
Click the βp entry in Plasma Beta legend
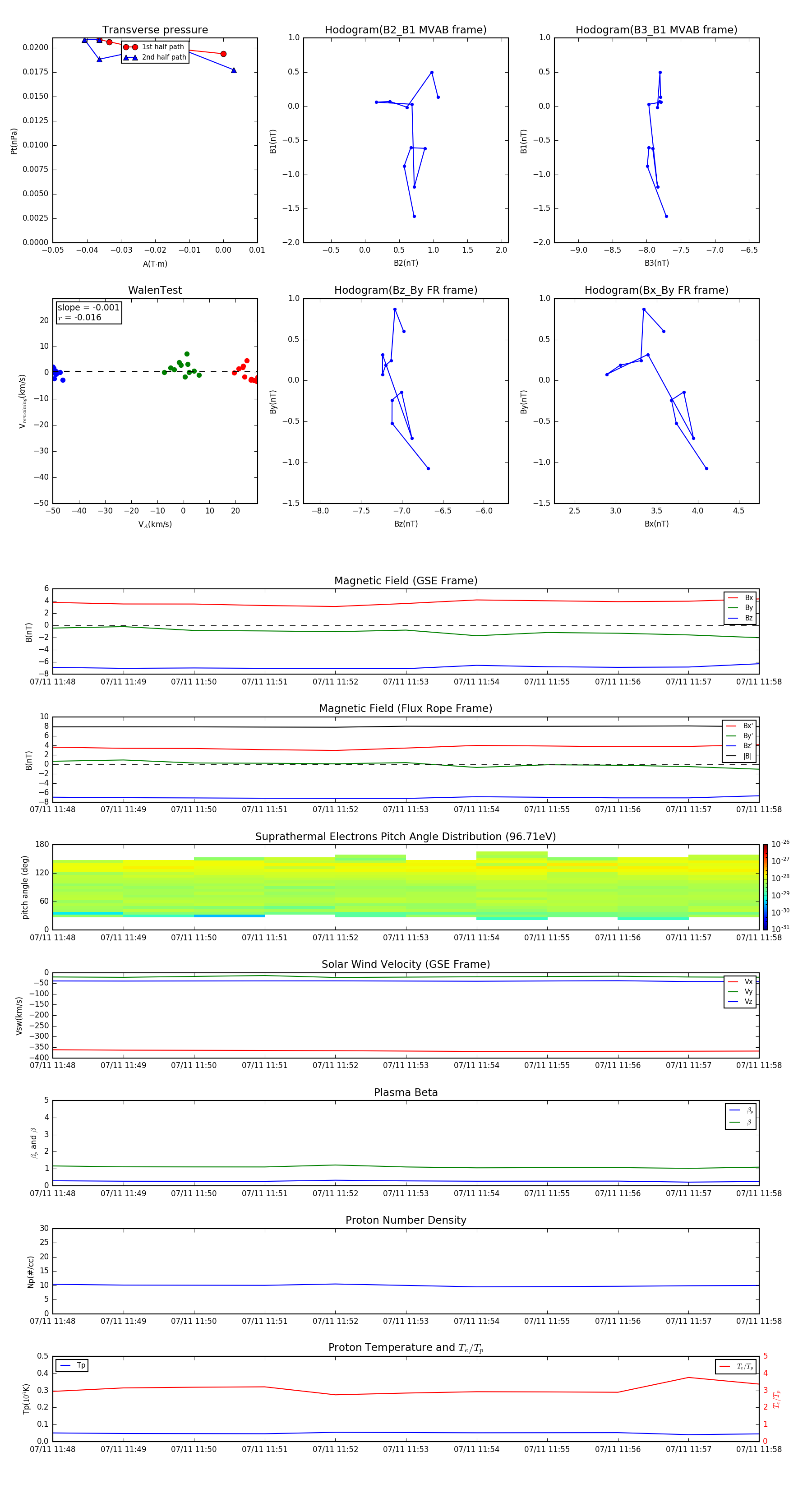pyautogui.click(x=741, y=1110)
